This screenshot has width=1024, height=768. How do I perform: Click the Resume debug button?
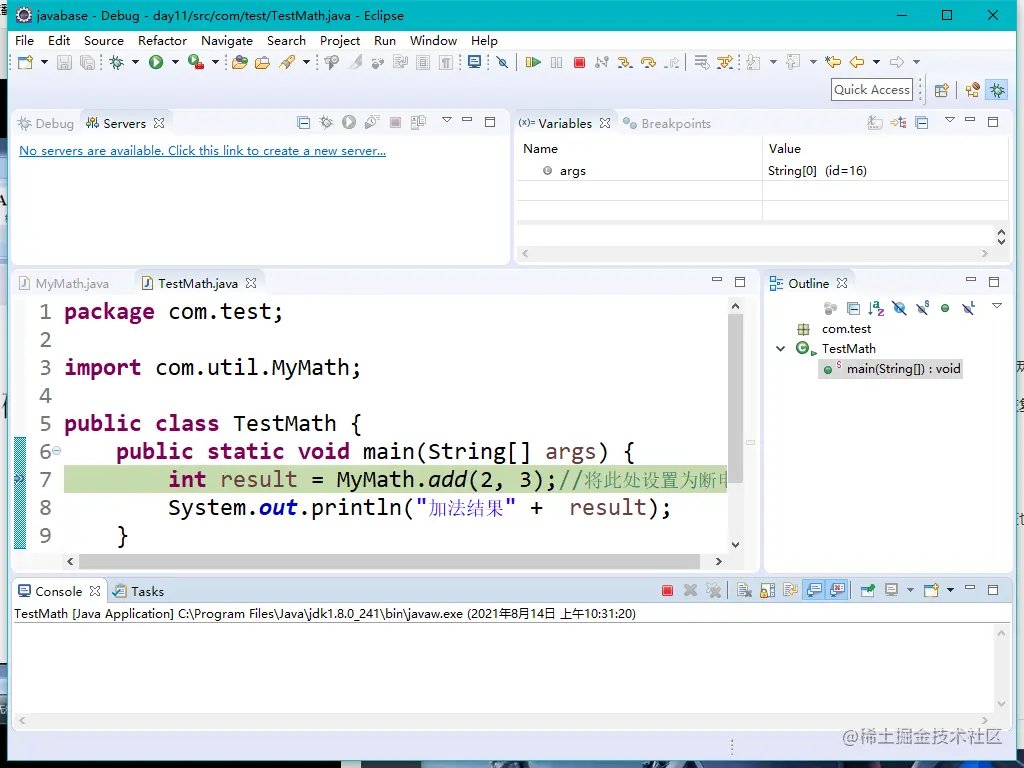click(533, 62)
